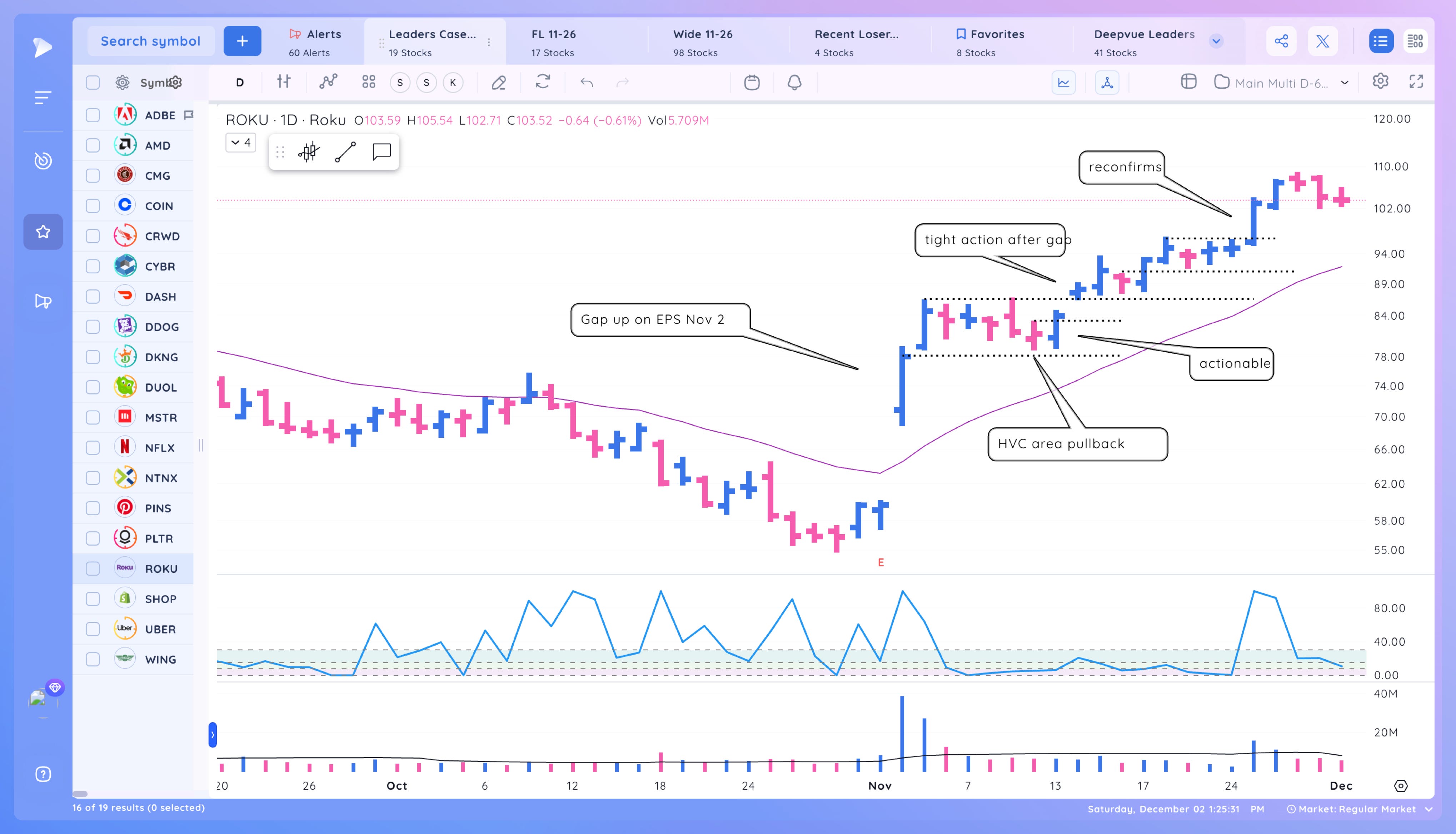Toggle the select-all symbols checkbox
The width and height of the screenshot is (1456, 834).
click(x=93, y=83)
